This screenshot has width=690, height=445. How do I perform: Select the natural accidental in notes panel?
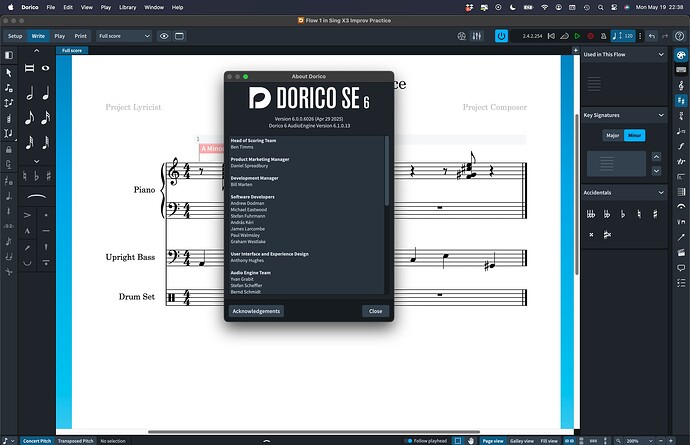pyautogui.click(x=25, y=176)
